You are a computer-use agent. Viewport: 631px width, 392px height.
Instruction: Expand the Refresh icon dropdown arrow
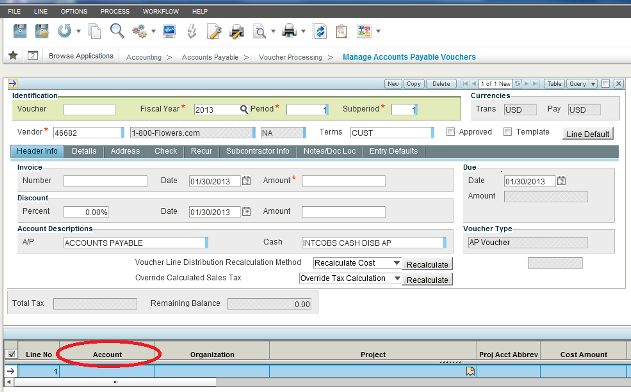click(78, 31)
